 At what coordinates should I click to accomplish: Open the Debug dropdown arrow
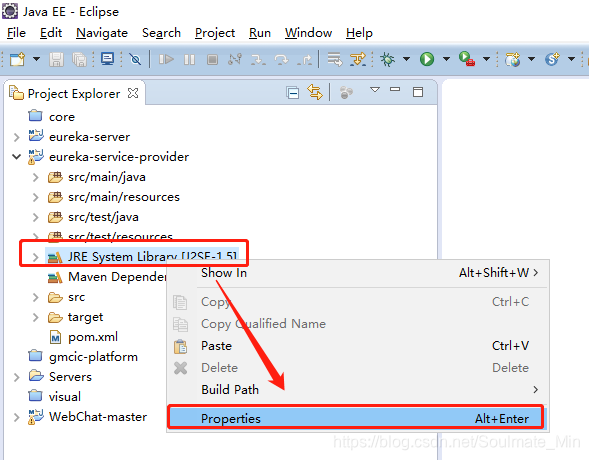pos(406,59)
